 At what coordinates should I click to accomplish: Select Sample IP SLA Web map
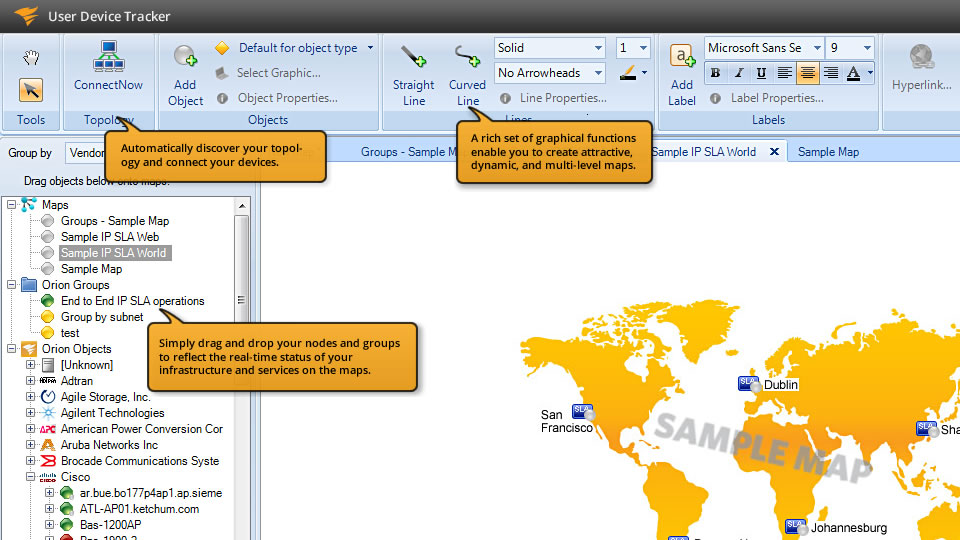[110, 237]
